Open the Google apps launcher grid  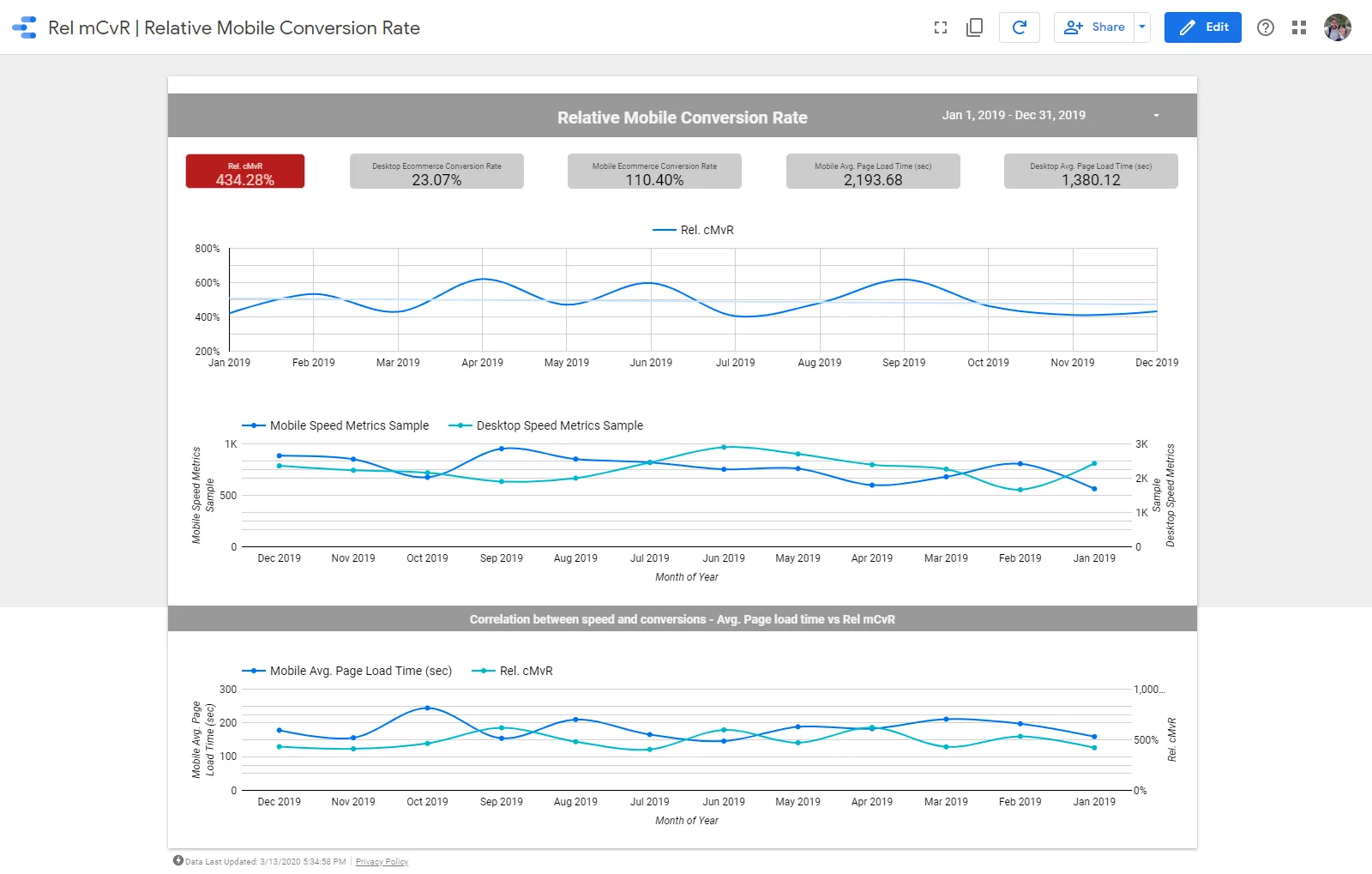[1299, 27]
